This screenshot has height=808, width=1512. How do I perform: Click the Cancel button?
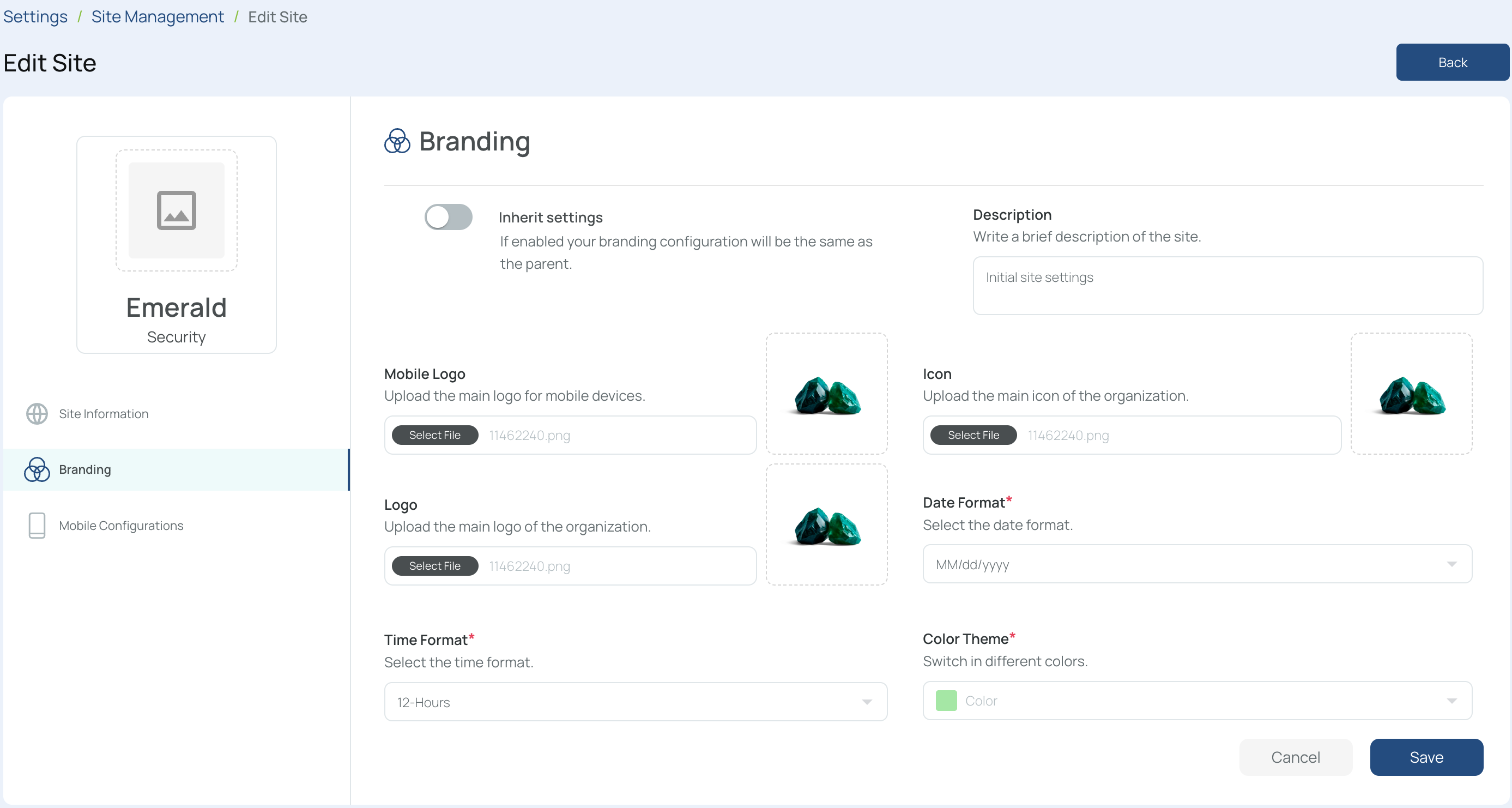click(1296, 757)
